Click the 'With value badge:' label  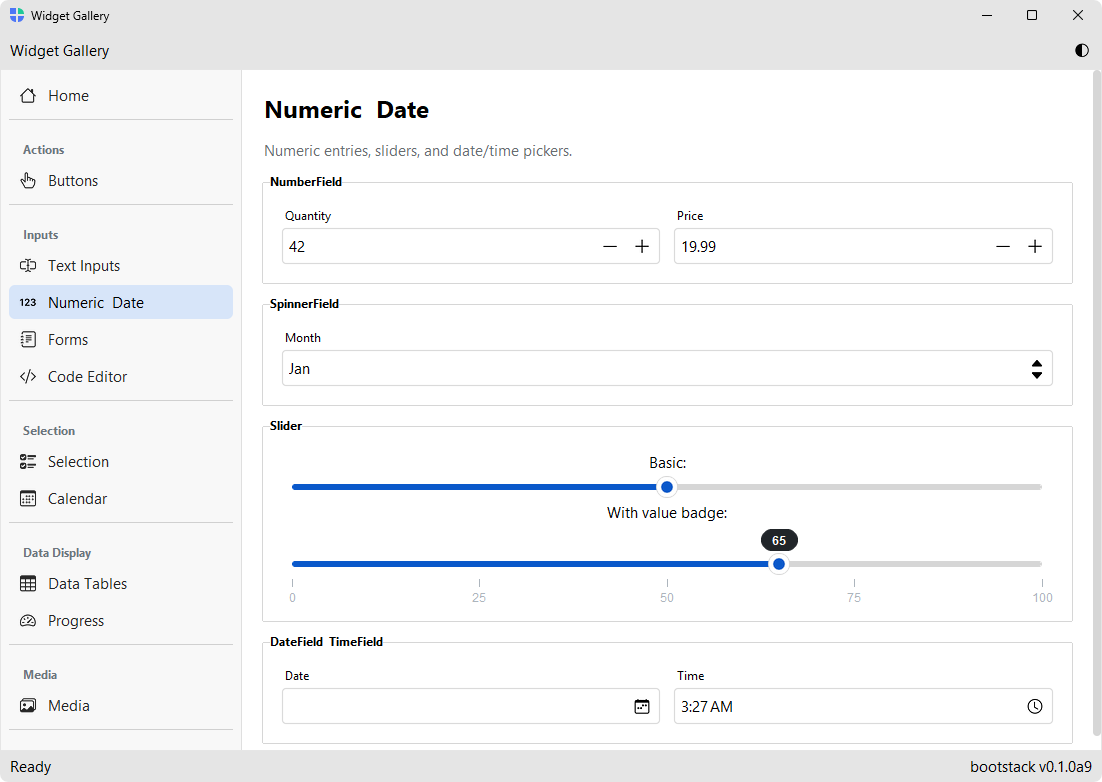tap(667, 513)
